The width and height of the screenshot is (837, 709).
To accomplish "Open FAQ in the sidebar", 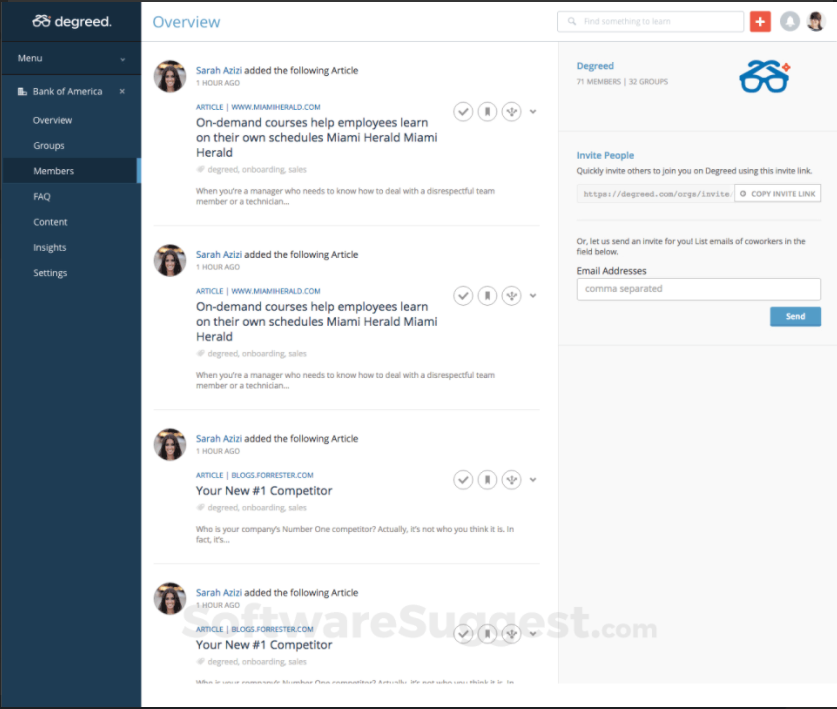I will (42, 196).
